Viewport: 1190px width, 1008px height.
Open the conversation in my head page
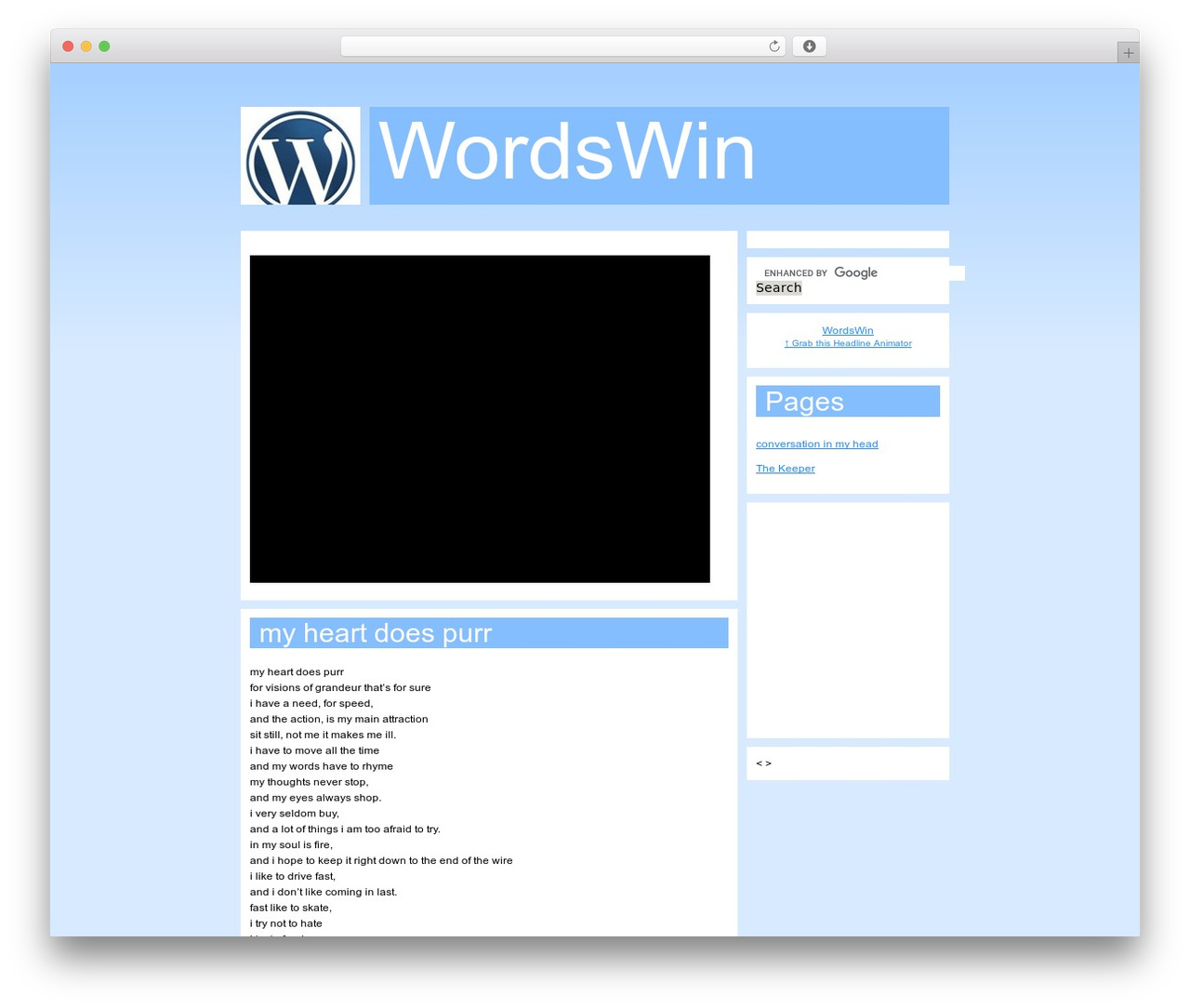click(x=817, y=444)
